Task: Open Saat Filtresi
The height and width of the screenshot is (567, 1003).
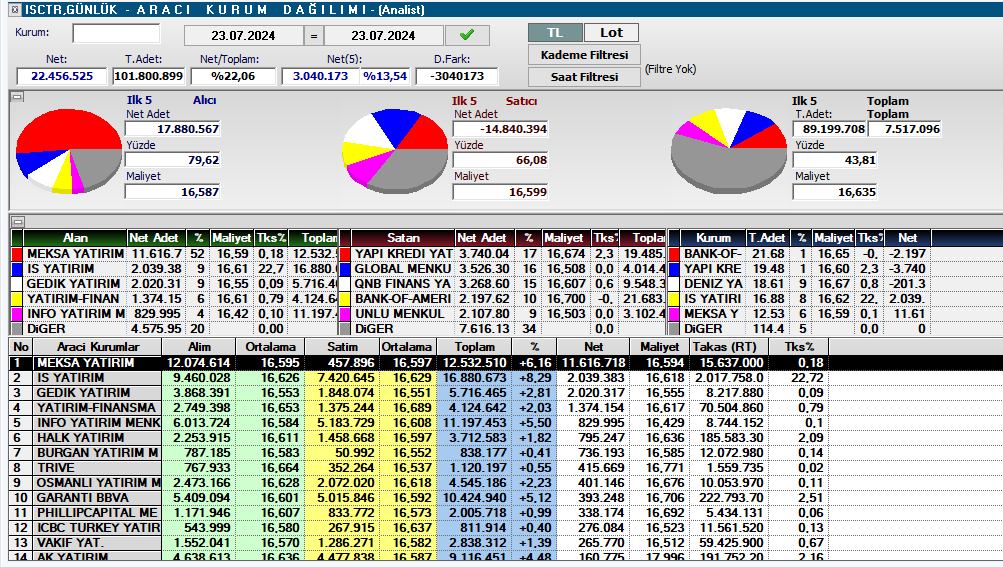Action: 584,77
